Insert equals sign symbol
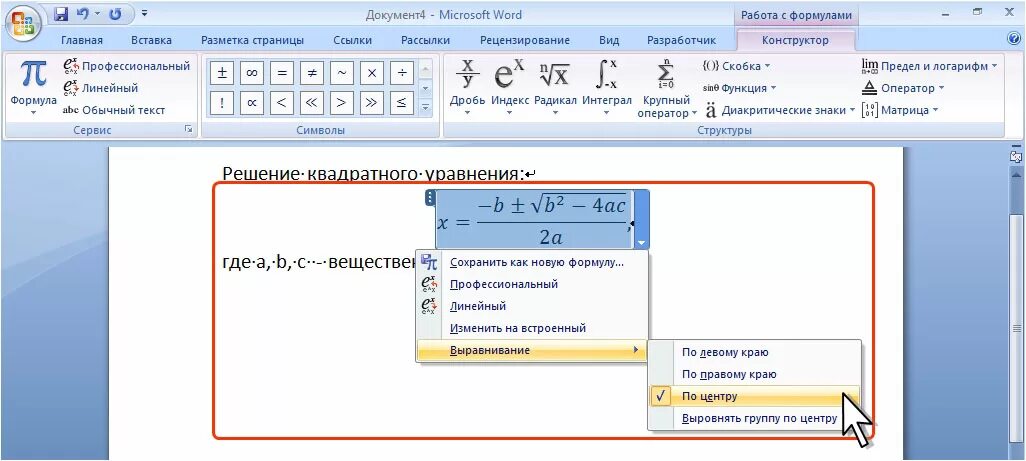1026x461 pixels. click(282, 73)
